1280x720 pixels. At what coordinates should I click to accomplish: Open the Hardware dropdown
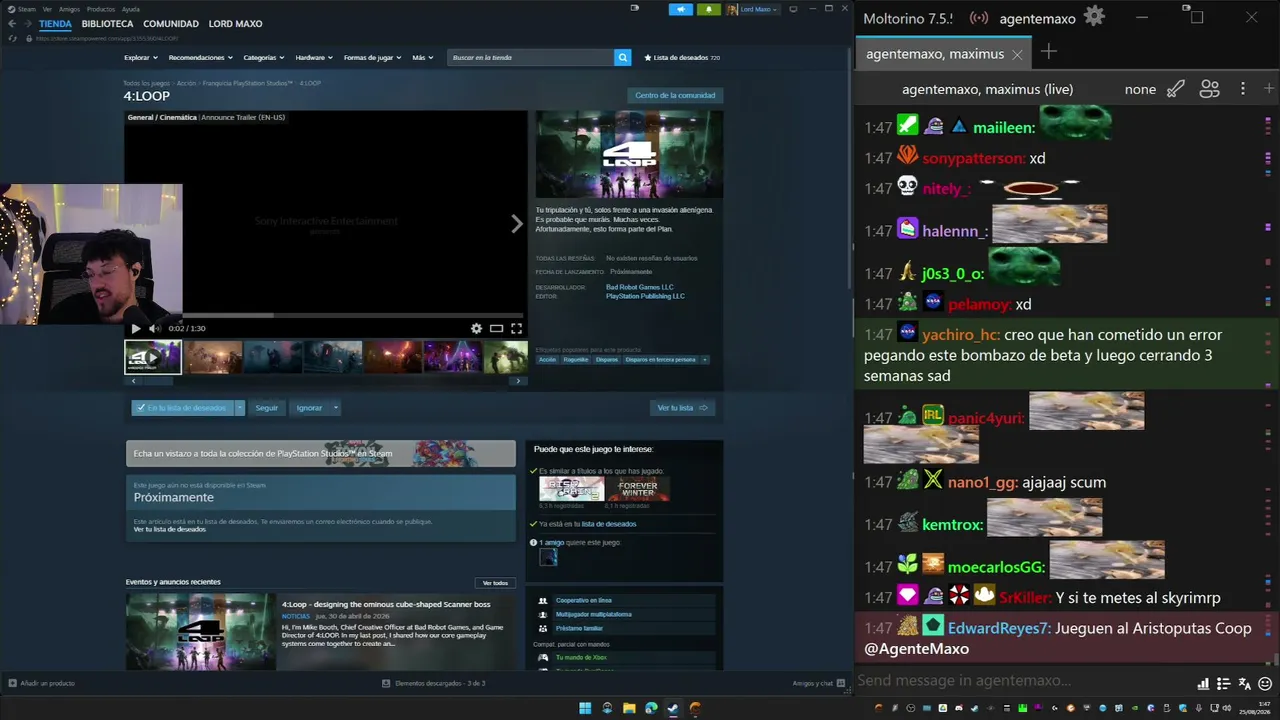point(314,58)
